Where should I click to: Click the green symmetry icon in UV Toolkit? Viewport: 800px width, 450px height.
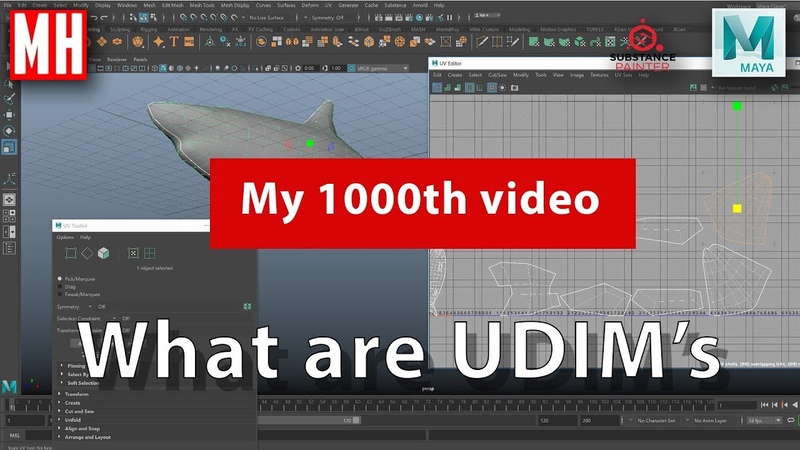246,306
